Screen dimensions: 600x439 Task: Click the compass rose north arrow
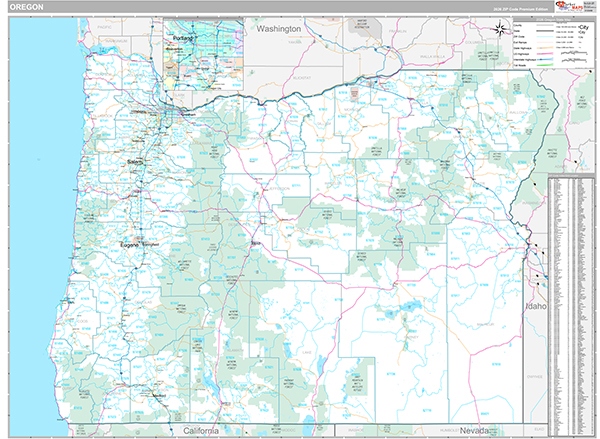[500, 29]
